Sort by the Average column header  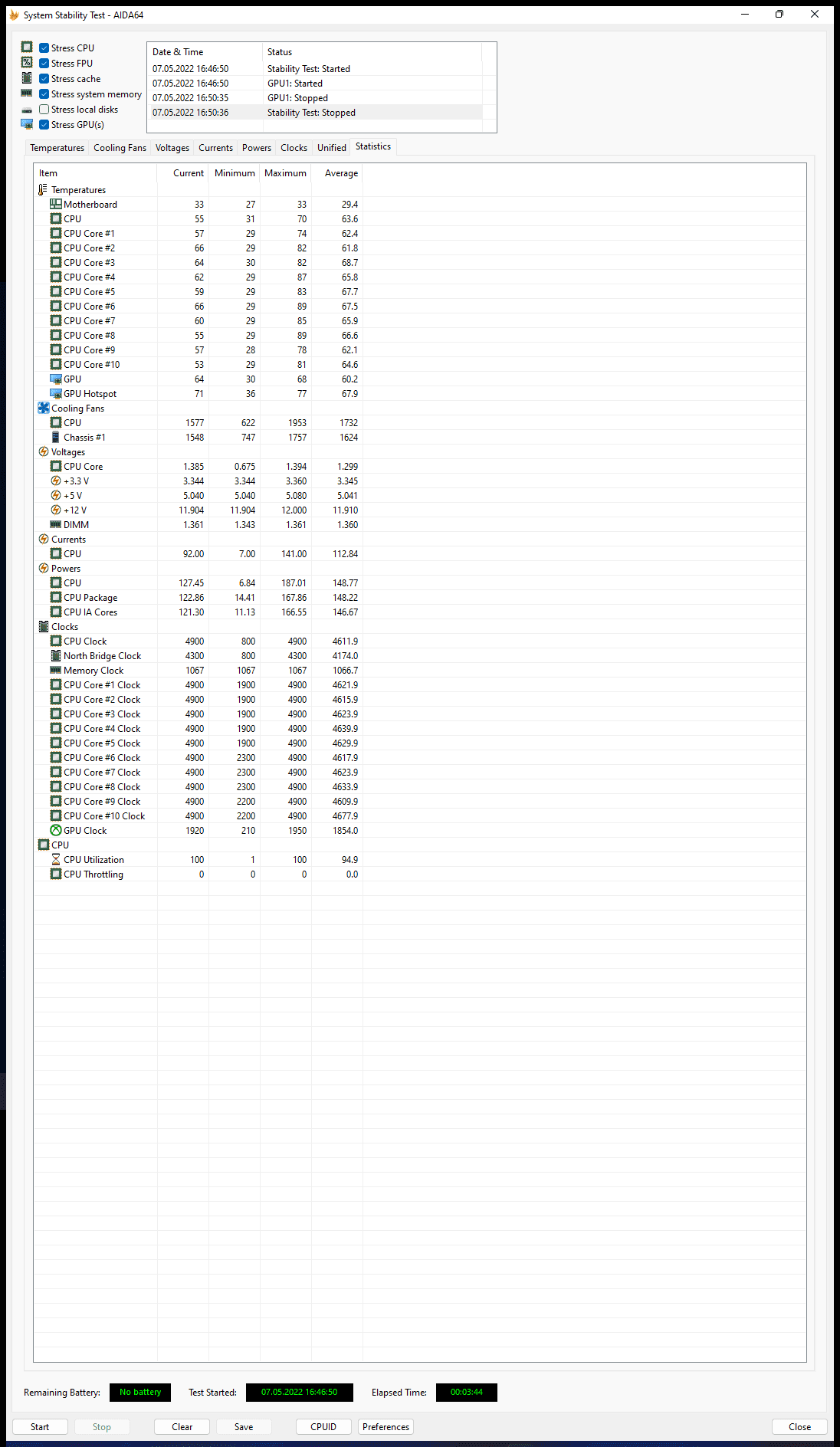point(337,173)
